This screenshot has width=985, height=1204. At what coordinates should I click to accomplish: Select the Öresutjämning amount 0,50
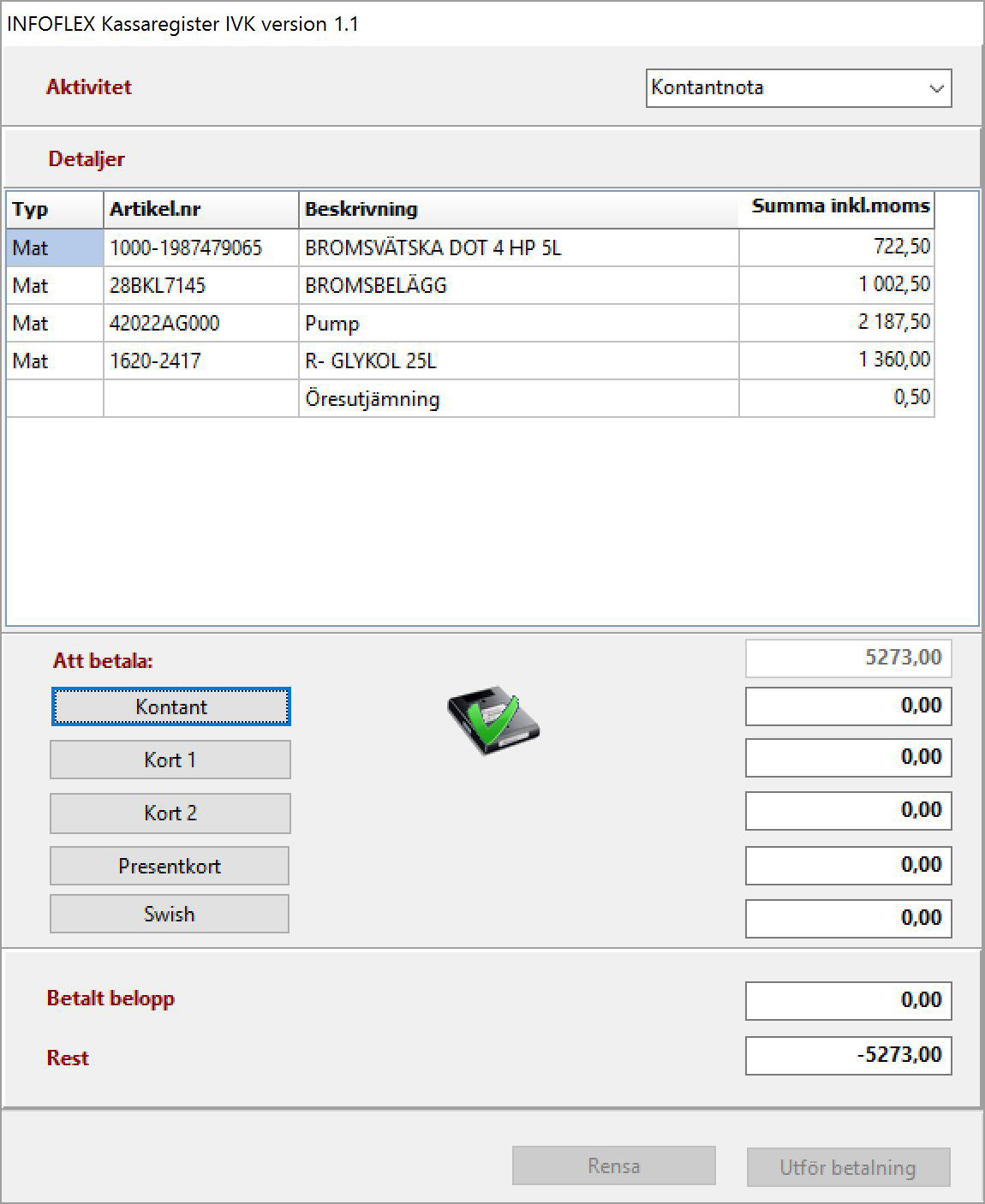pos(836,399)
